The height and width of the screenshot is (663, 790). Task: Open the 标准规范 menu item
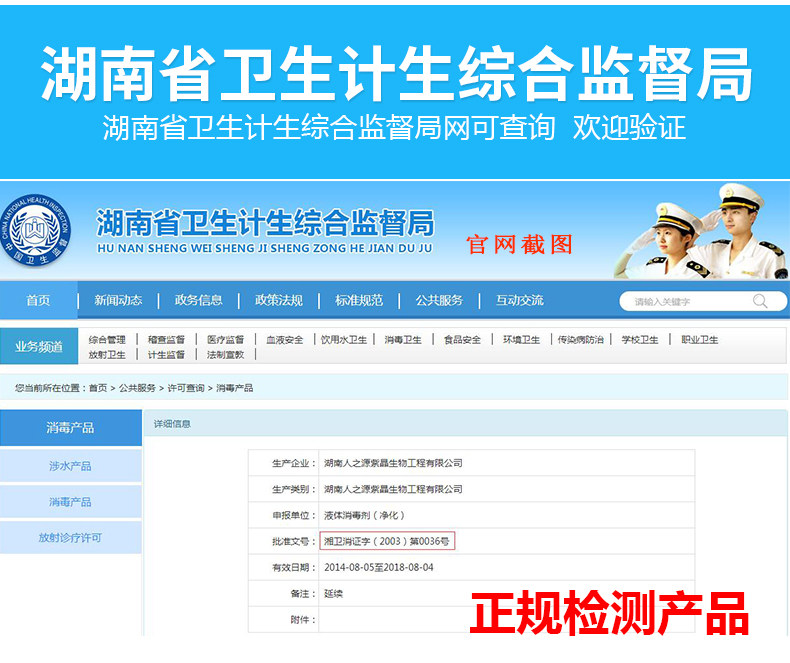pyautogui.click(x=359, y=300)
